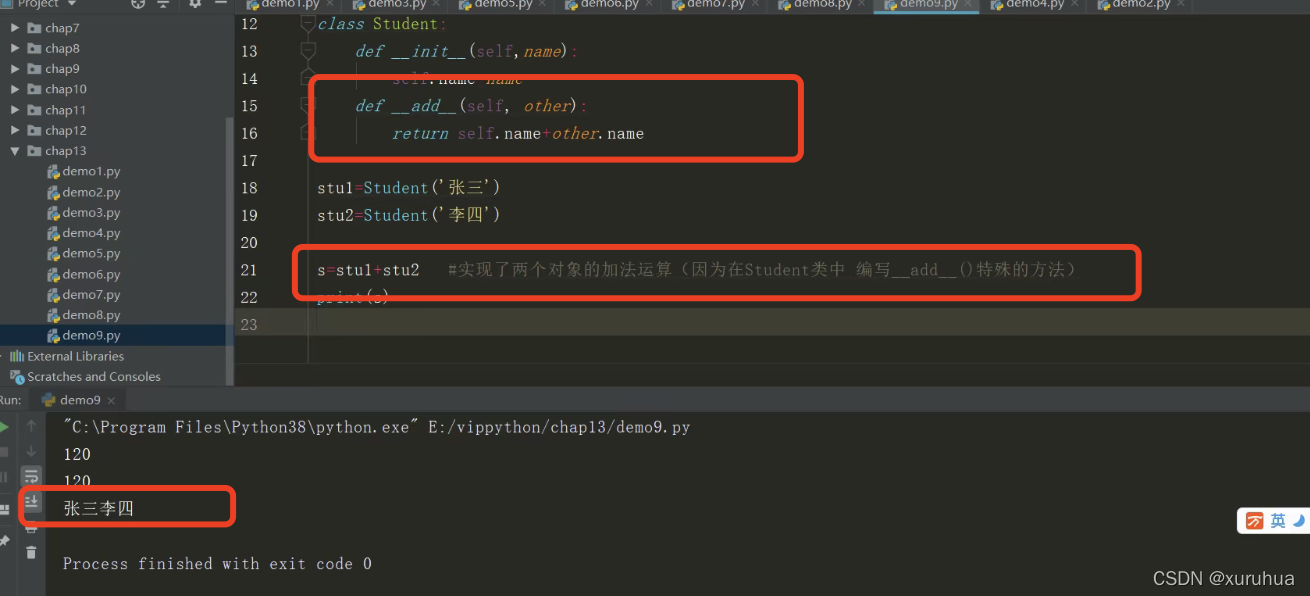The image size is (1310, 596).
Task: Hide the Project panel with the minus icon
Action: 219,4
